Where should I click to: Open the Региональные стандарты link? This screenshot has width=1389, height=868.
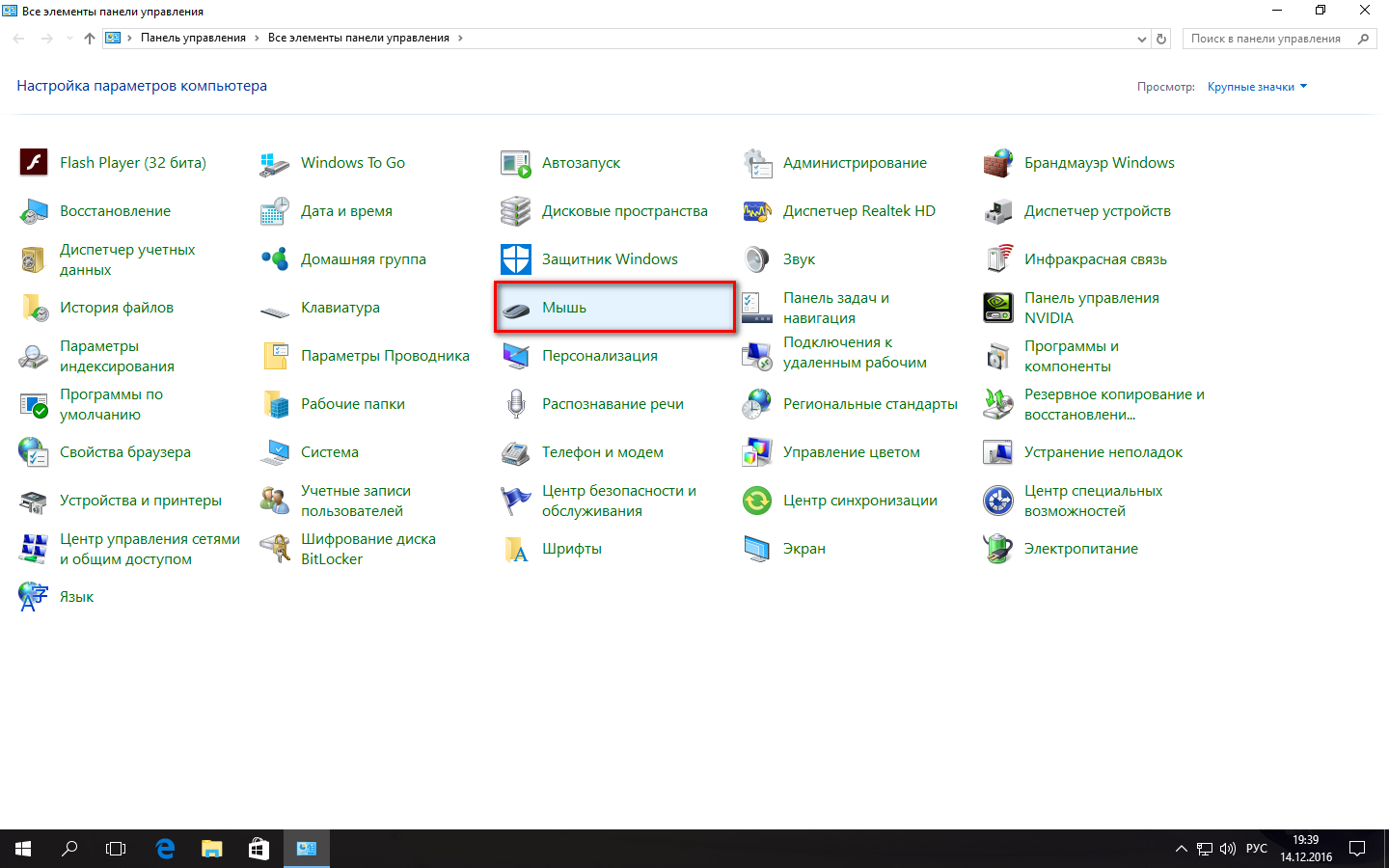point(870,404)
